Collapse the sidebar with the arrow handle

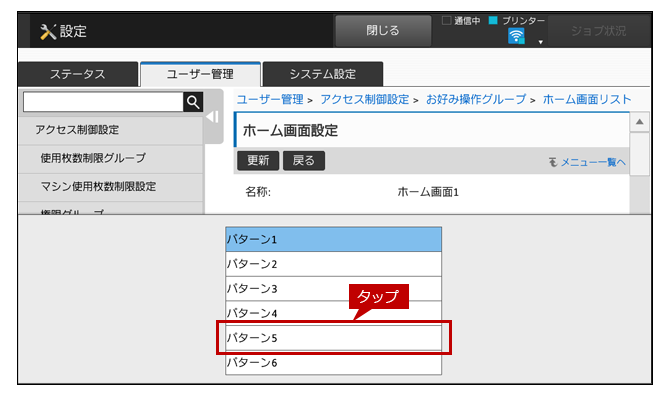point(213,117)
